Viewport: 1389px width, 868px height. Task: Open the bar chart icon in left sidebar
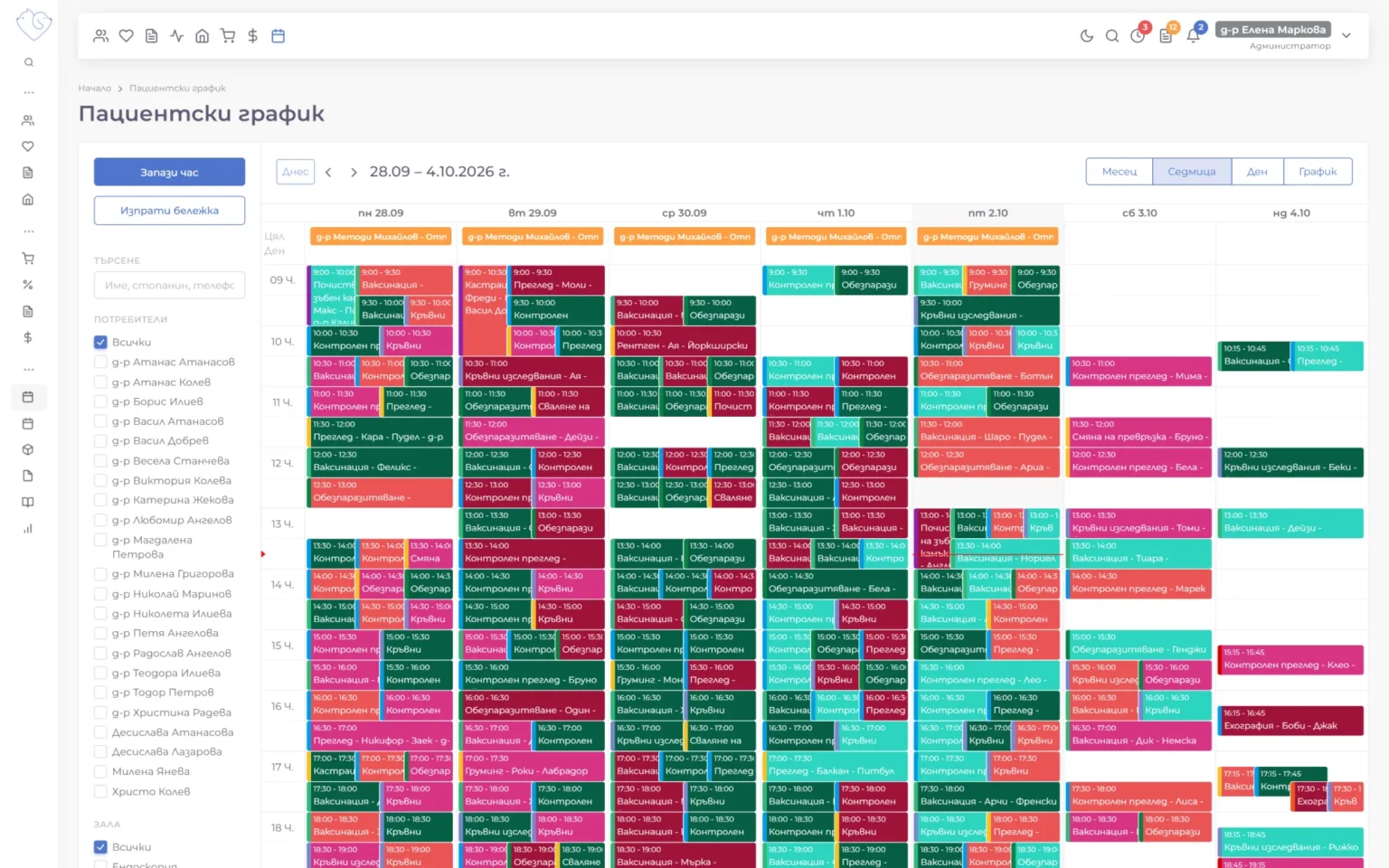coord(28,529)
